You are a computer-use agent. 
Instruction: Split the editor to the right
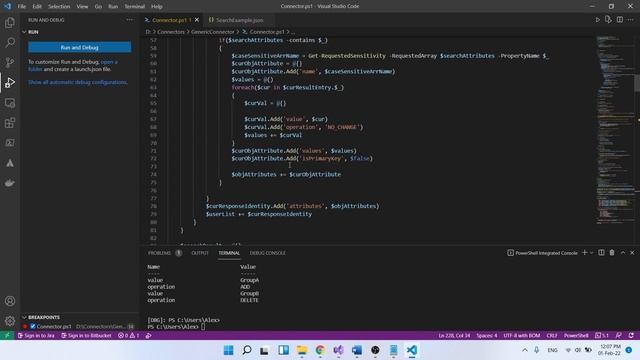coord(620,20)
